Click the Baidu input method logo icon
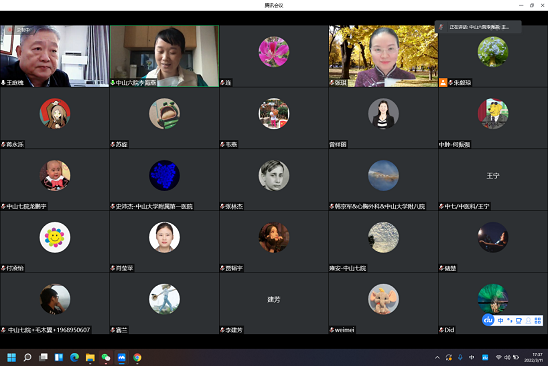 [x=488, y=320]
